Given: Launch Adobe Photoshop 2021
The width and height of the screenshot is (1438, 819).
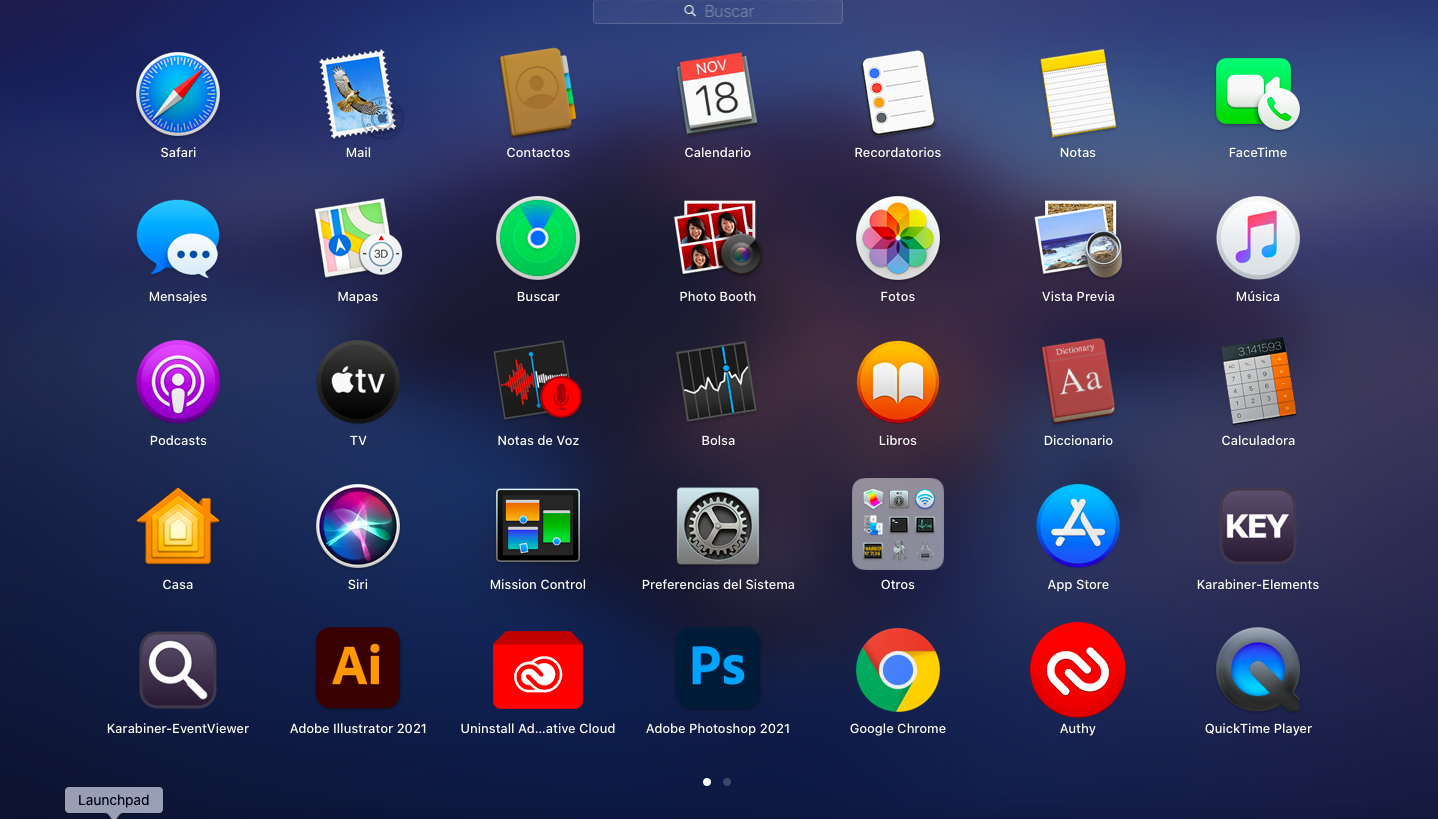Looking at the screenshot, I should (718, 669).
